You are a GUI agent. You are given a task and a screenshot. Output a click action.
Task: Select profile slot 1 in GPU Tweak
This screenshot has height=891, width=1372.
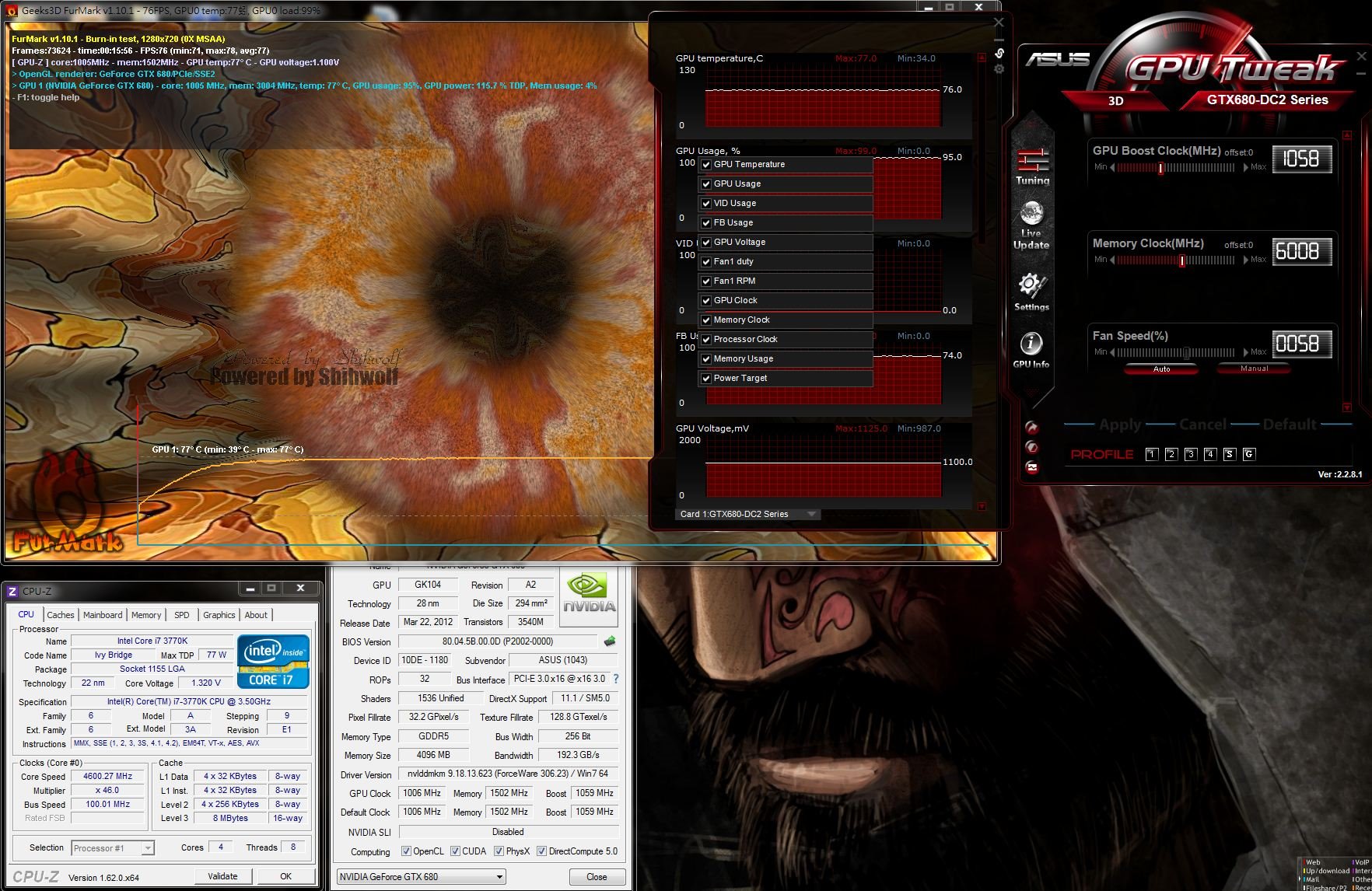click(x=1152, y=454)
